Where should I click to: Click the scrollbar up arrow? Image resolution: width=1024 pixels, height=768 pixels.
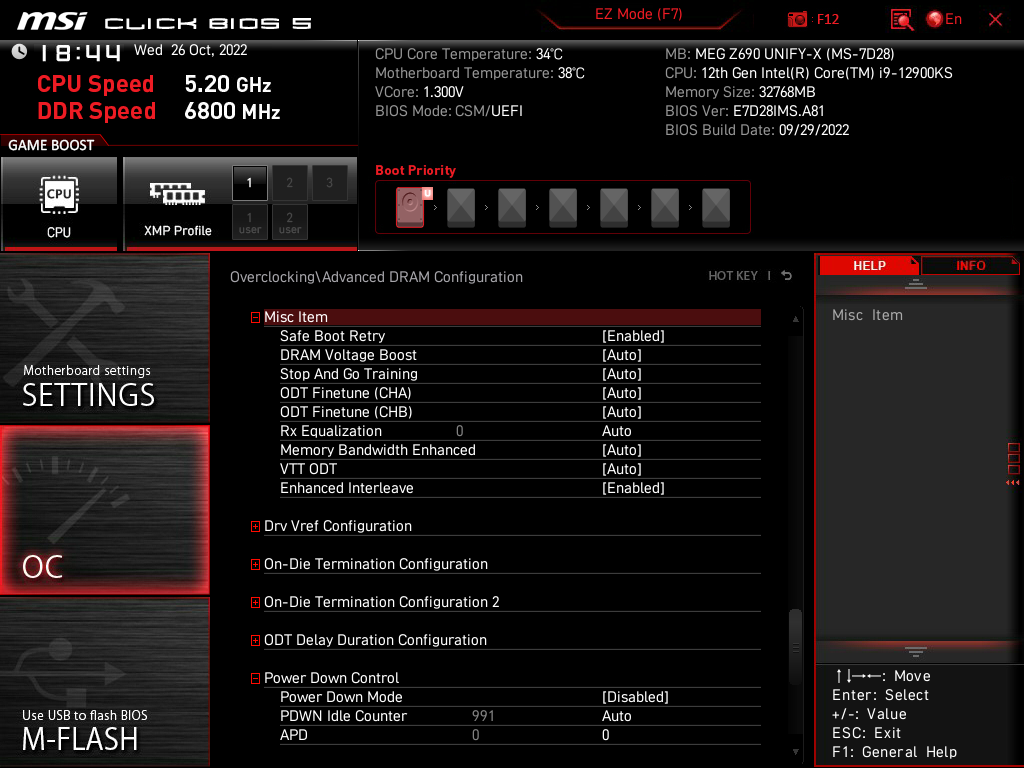[795, 319]
